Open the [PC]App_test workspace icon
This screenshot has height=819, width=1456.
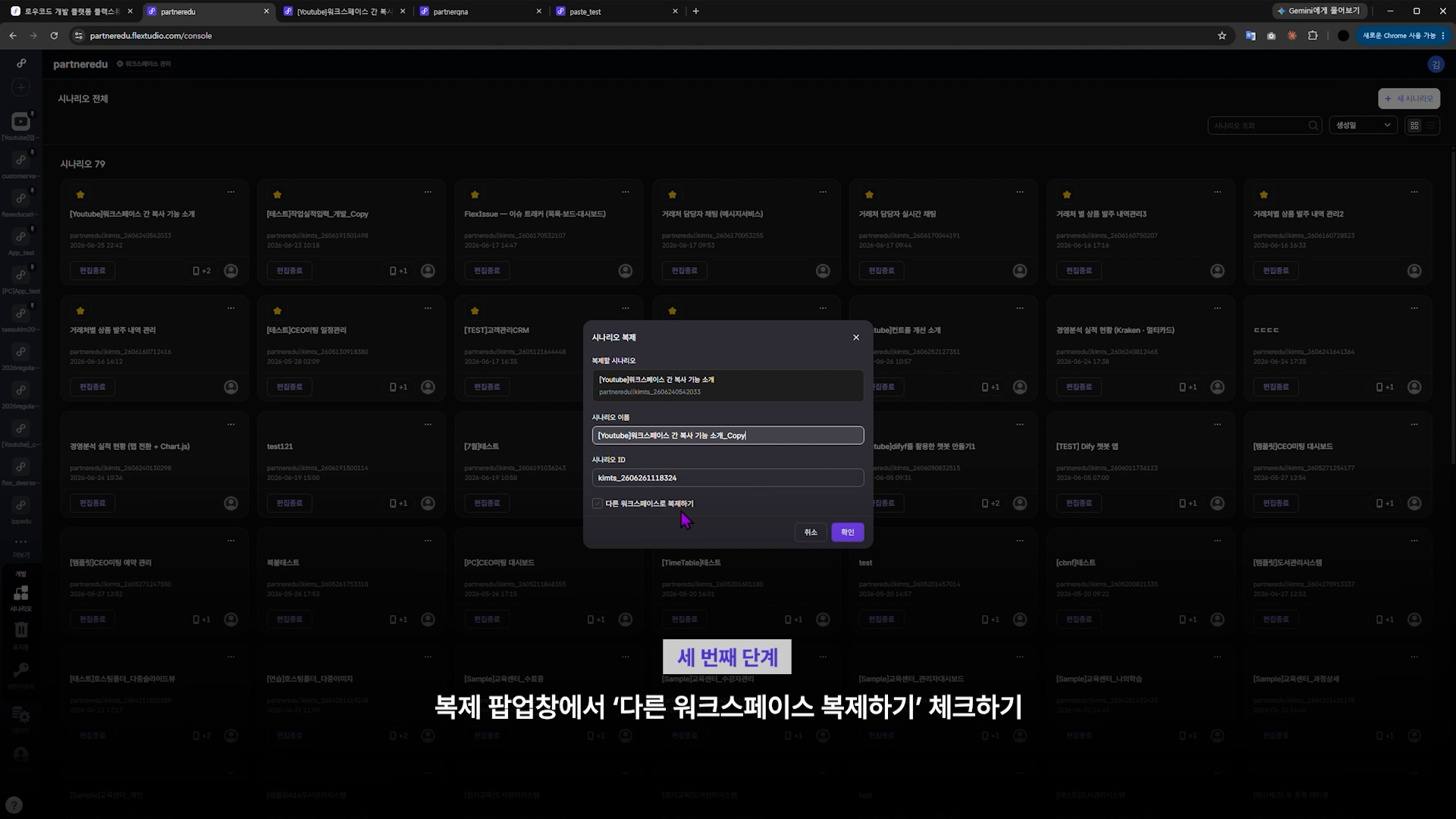[x=21, y=275]
